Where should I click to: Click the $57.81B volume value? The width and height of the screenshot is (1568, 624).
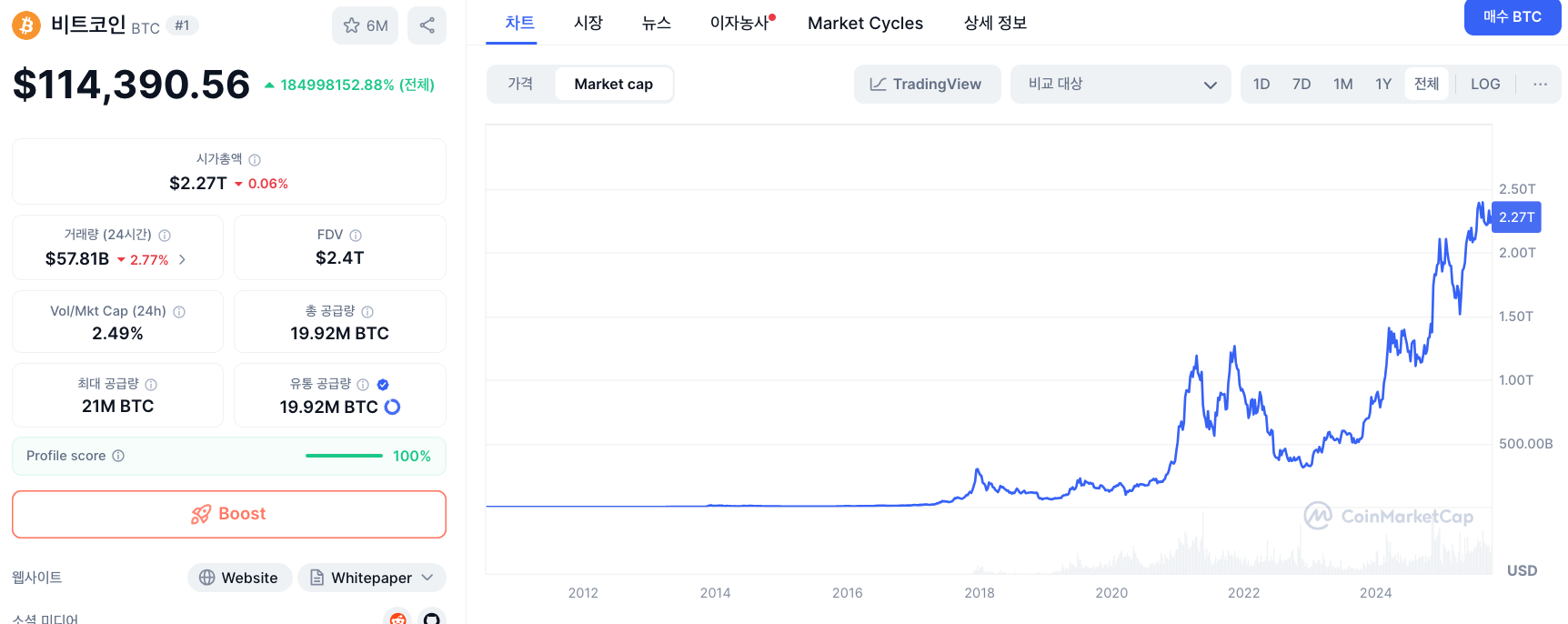pyautogui.click(x=77, y=259)
